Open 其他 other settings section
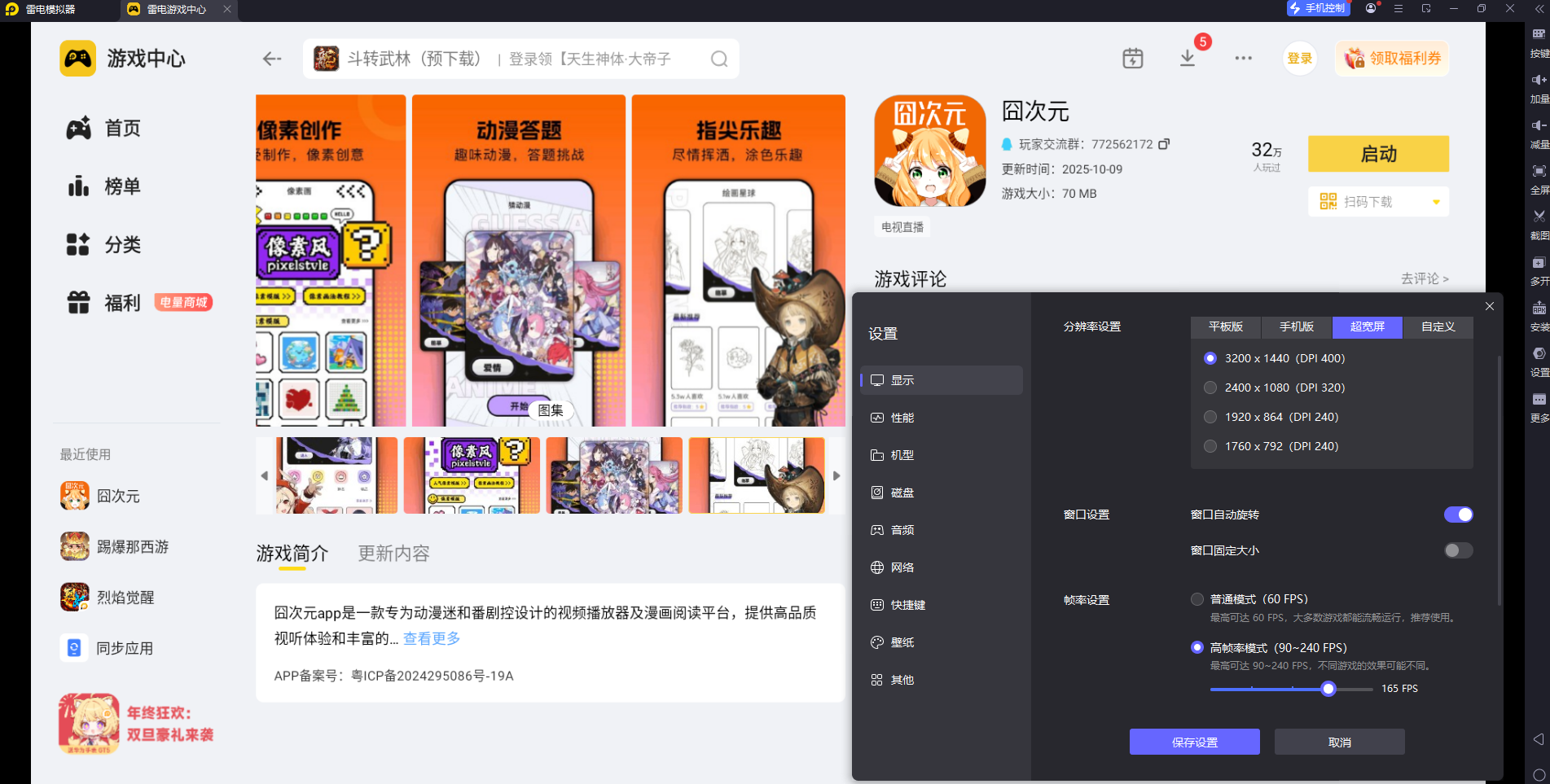The width and height of the screenshot is (1550, 784). point(942,680)
